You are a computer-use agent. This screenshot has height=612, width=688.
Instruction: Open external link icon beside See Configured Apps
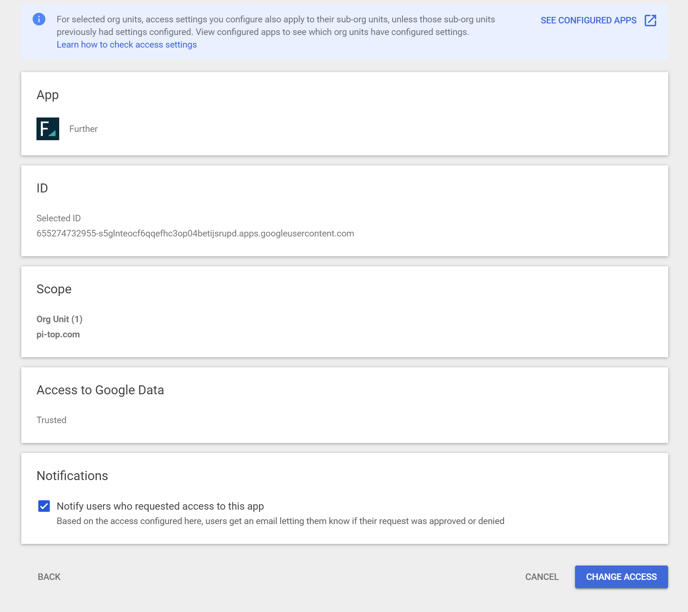pyautogui.click(x=650, y=20)
